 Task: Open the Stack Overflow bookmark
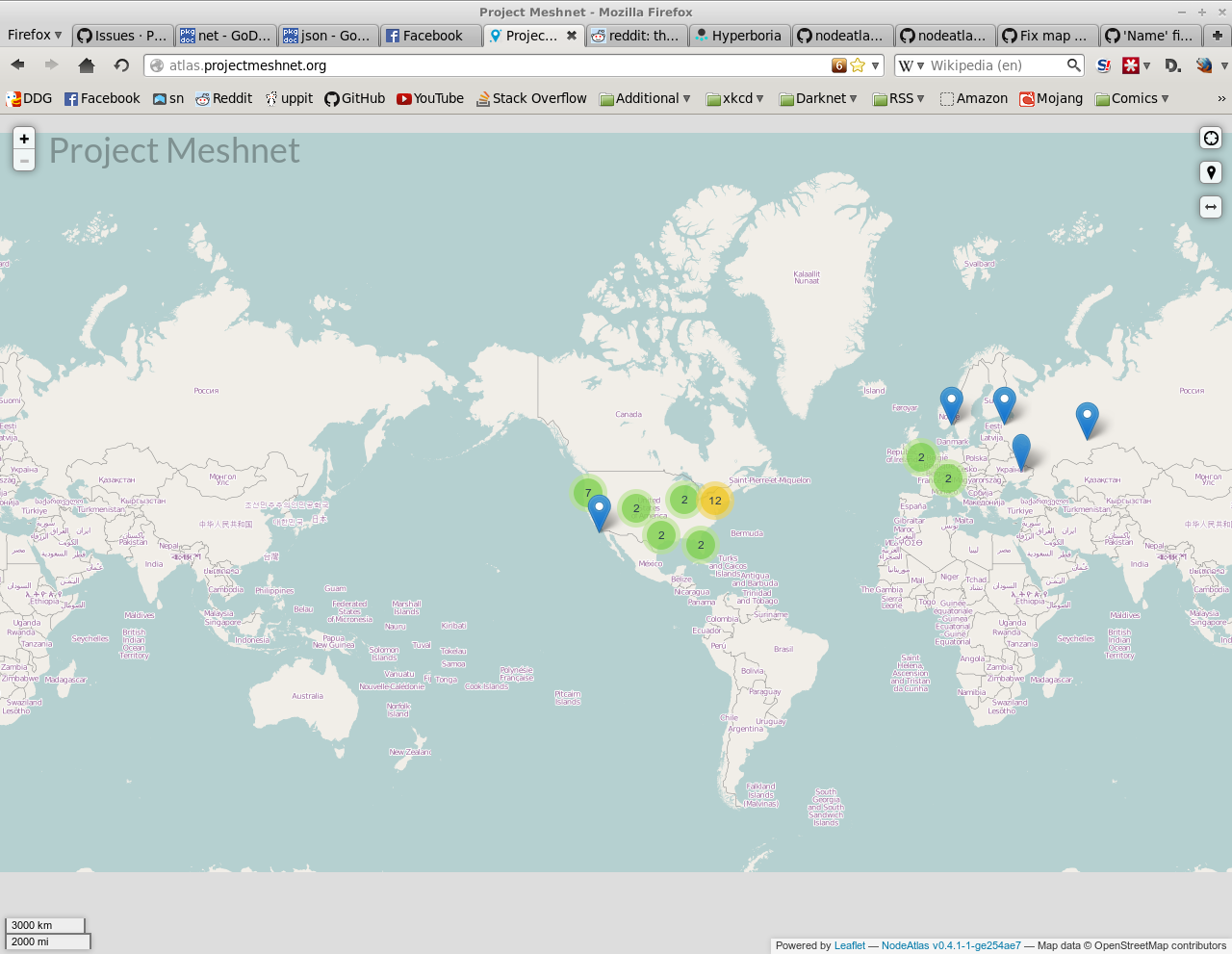click(531, 98)
